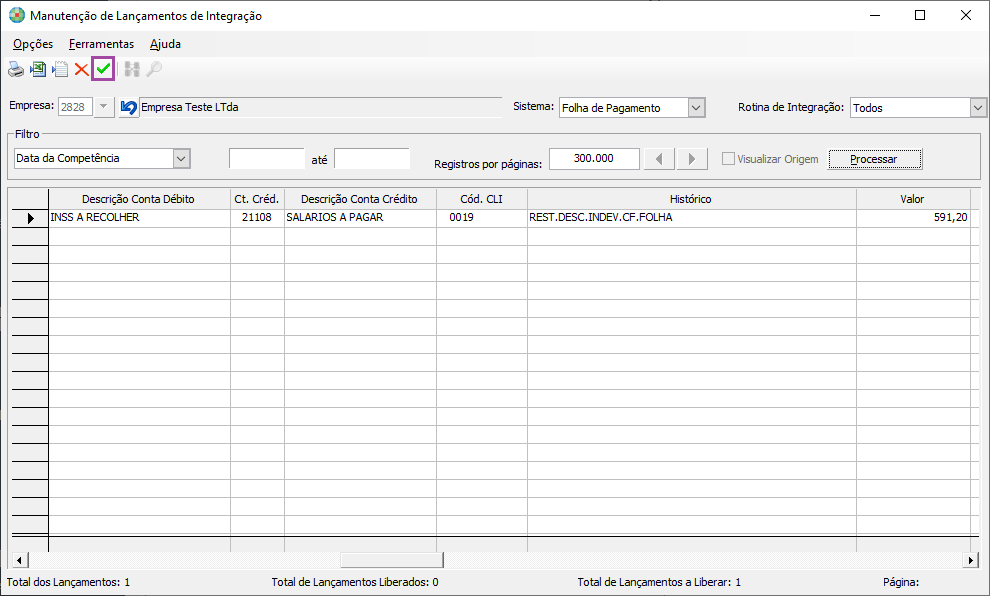Click the grayed binoculars search icon

132,69
